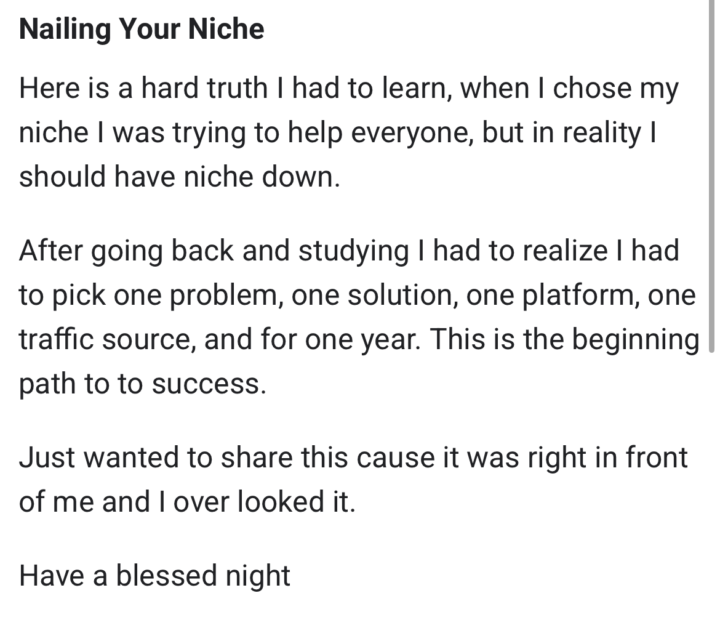Click the words "traffic source"
Viewport: 720px width, 625px height.
pos(107,339)
